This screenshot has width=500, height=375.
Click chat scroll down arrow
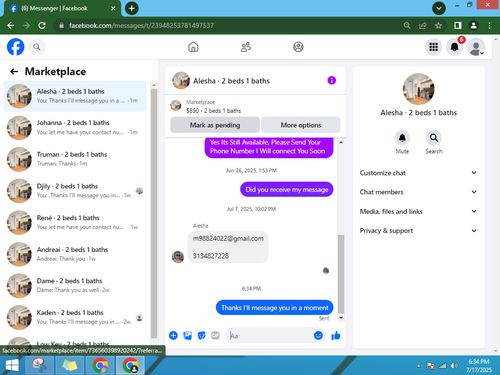[x=341, y=318]
